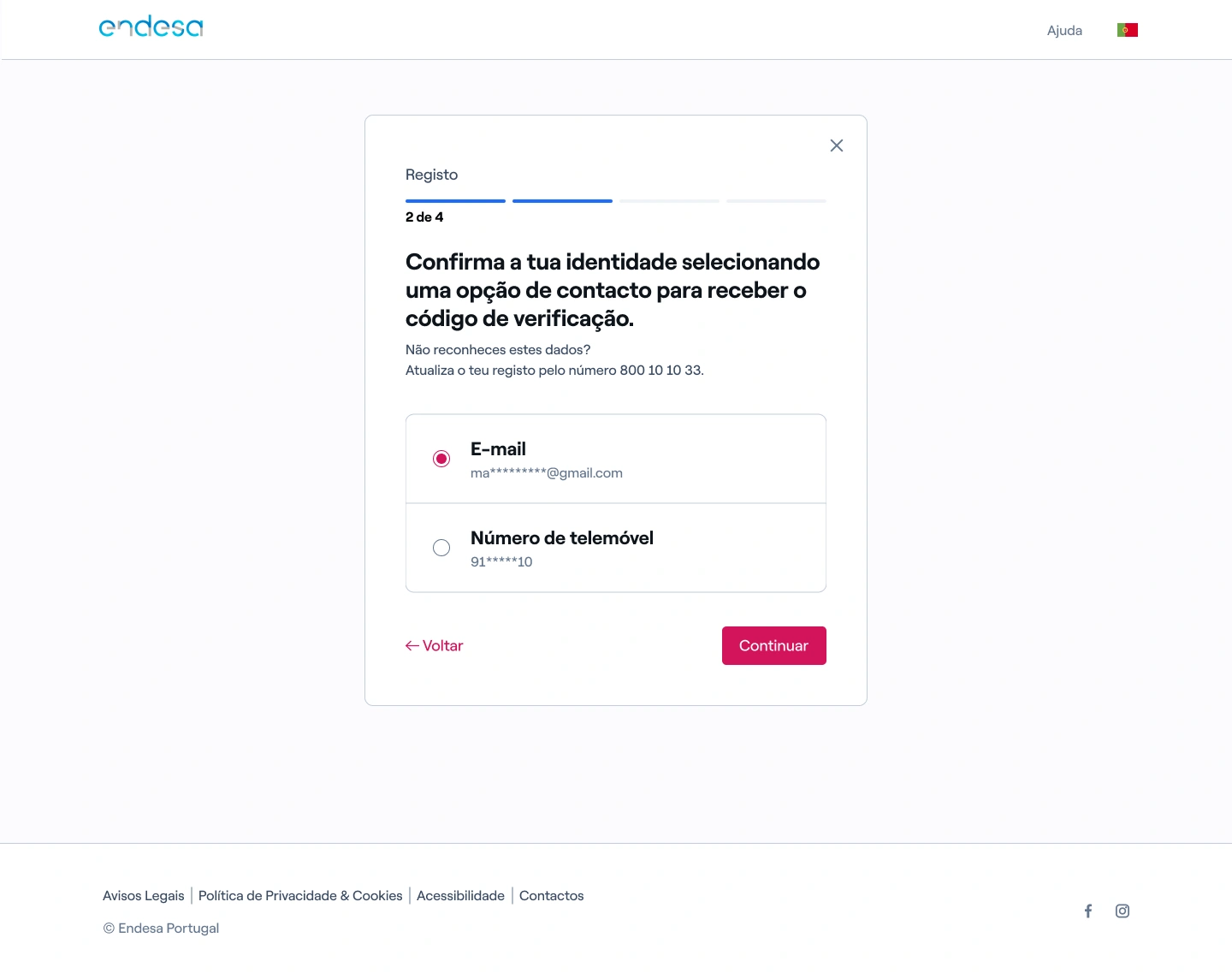Open Endesa's Facebook page icon

tap(1088, 911)
